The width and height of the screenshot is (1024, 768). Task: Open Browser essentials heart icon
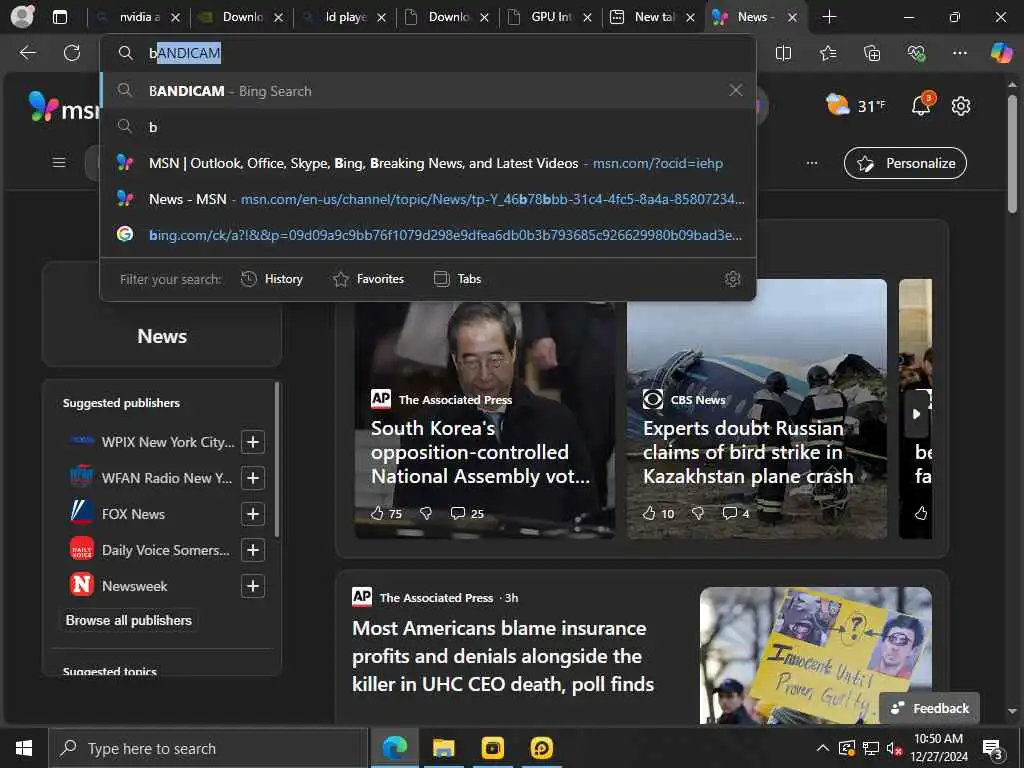916,53
